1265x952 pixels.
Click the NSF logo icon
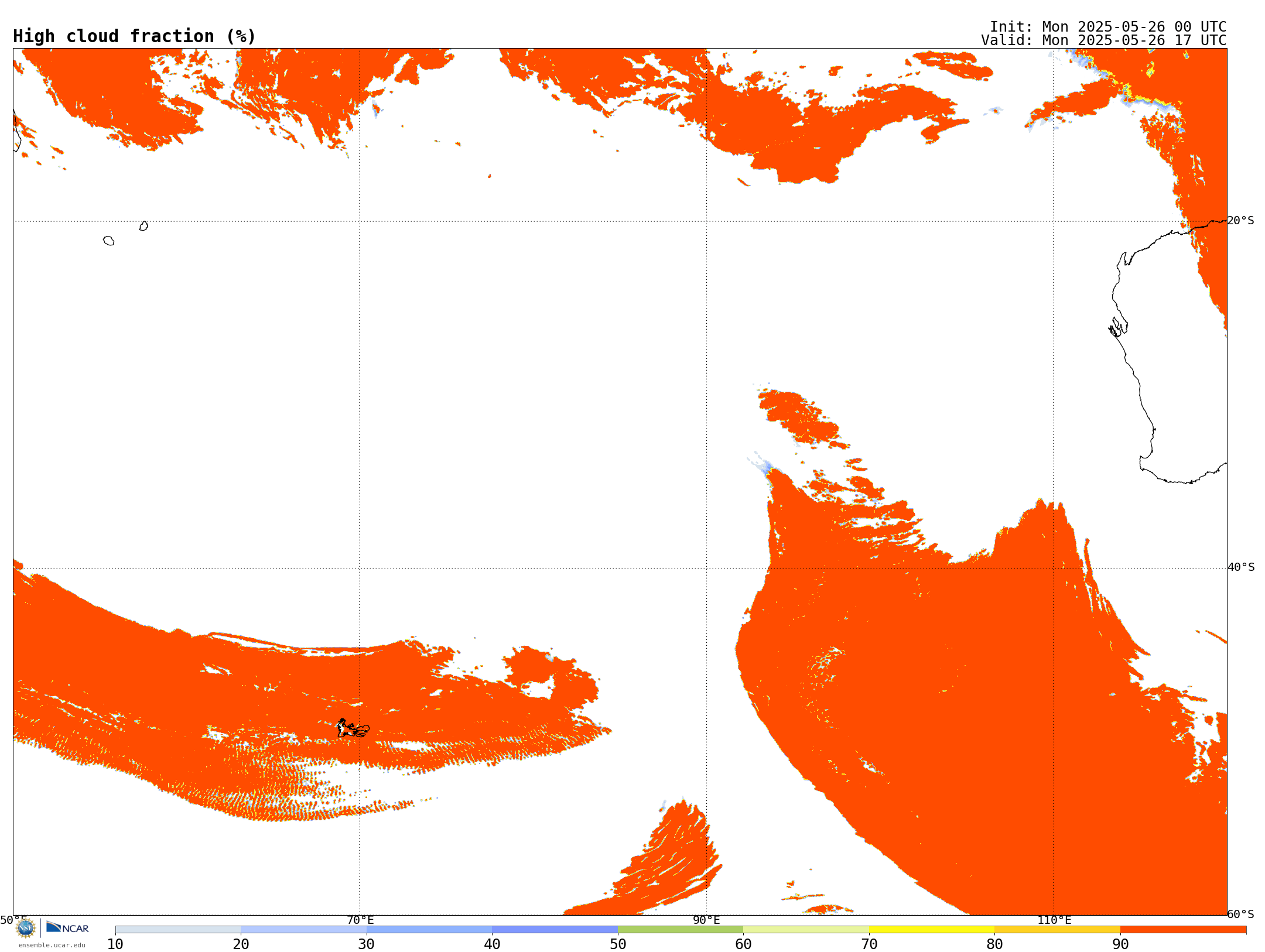coord(26,928)
